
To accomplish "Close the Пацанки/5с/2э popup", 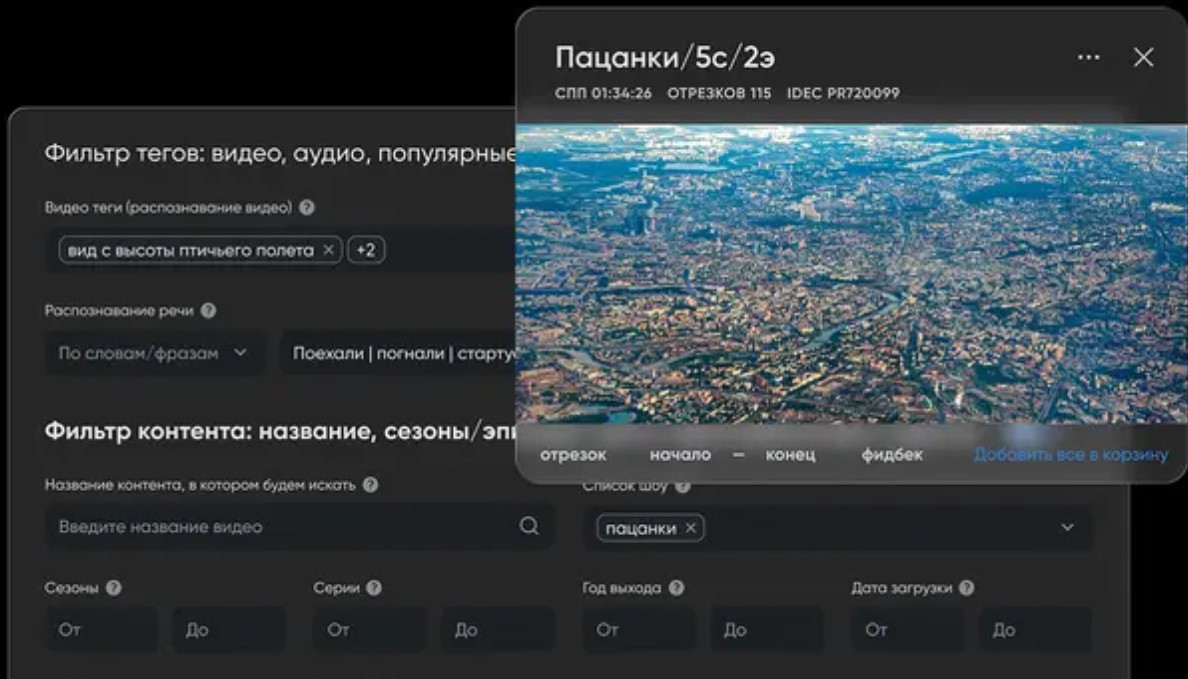I will [1143, 58].
